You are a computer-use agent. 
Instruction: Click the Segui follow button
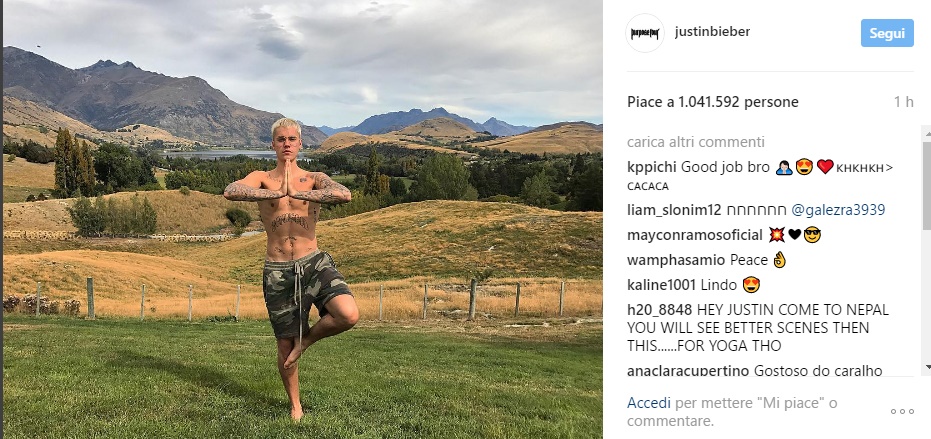click(887, 33)
